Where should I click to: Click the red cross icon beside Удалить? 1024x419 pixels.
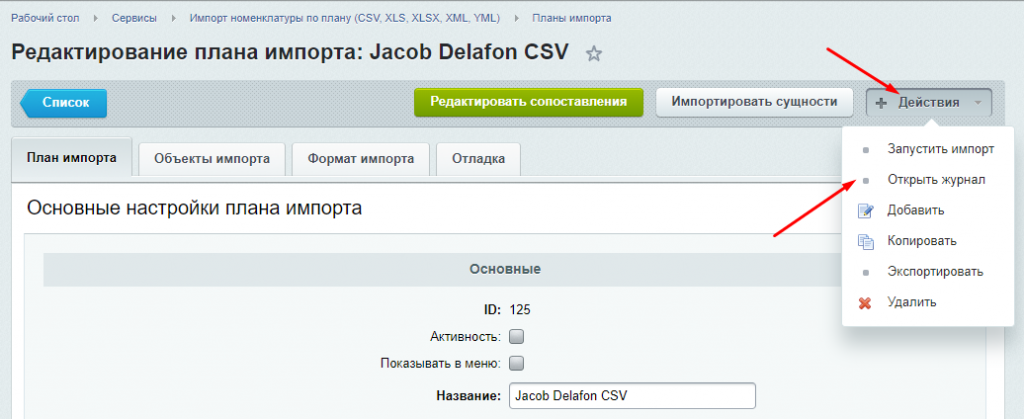click(x=865, y=303)
